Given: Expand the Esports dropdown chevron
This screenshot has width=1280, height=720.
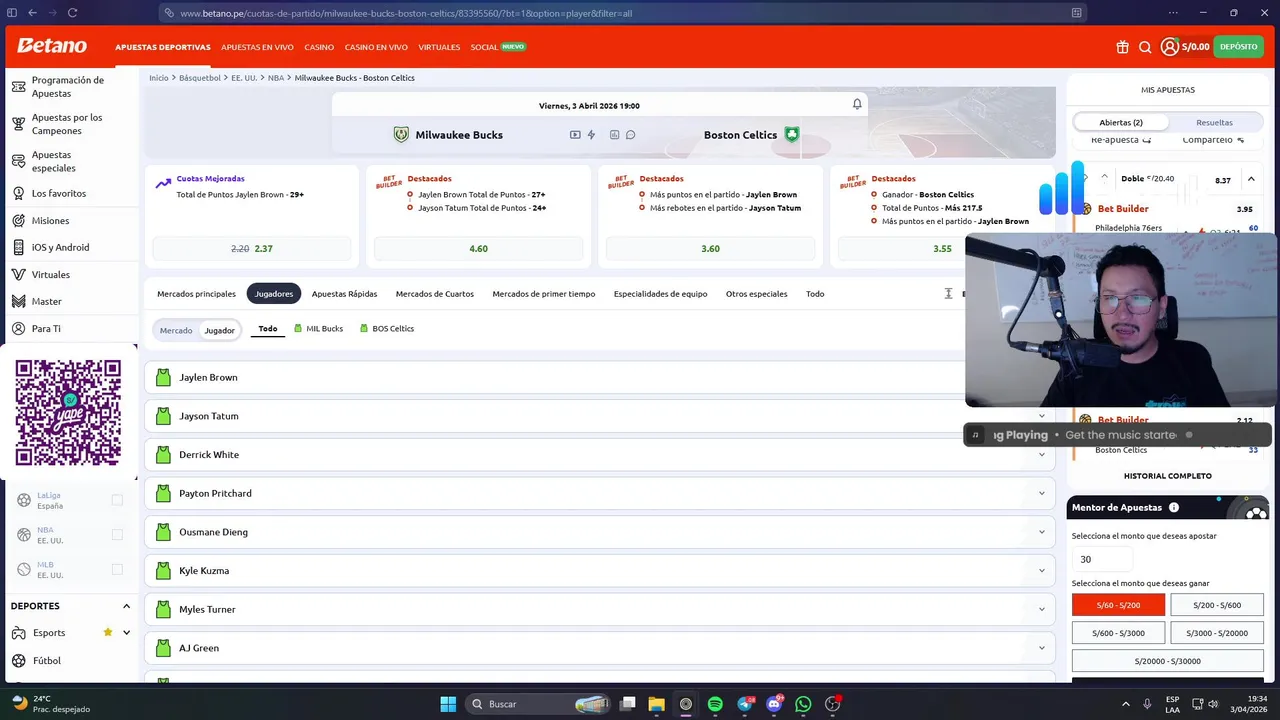Looking at the screenshot, I should click(126, 632).
